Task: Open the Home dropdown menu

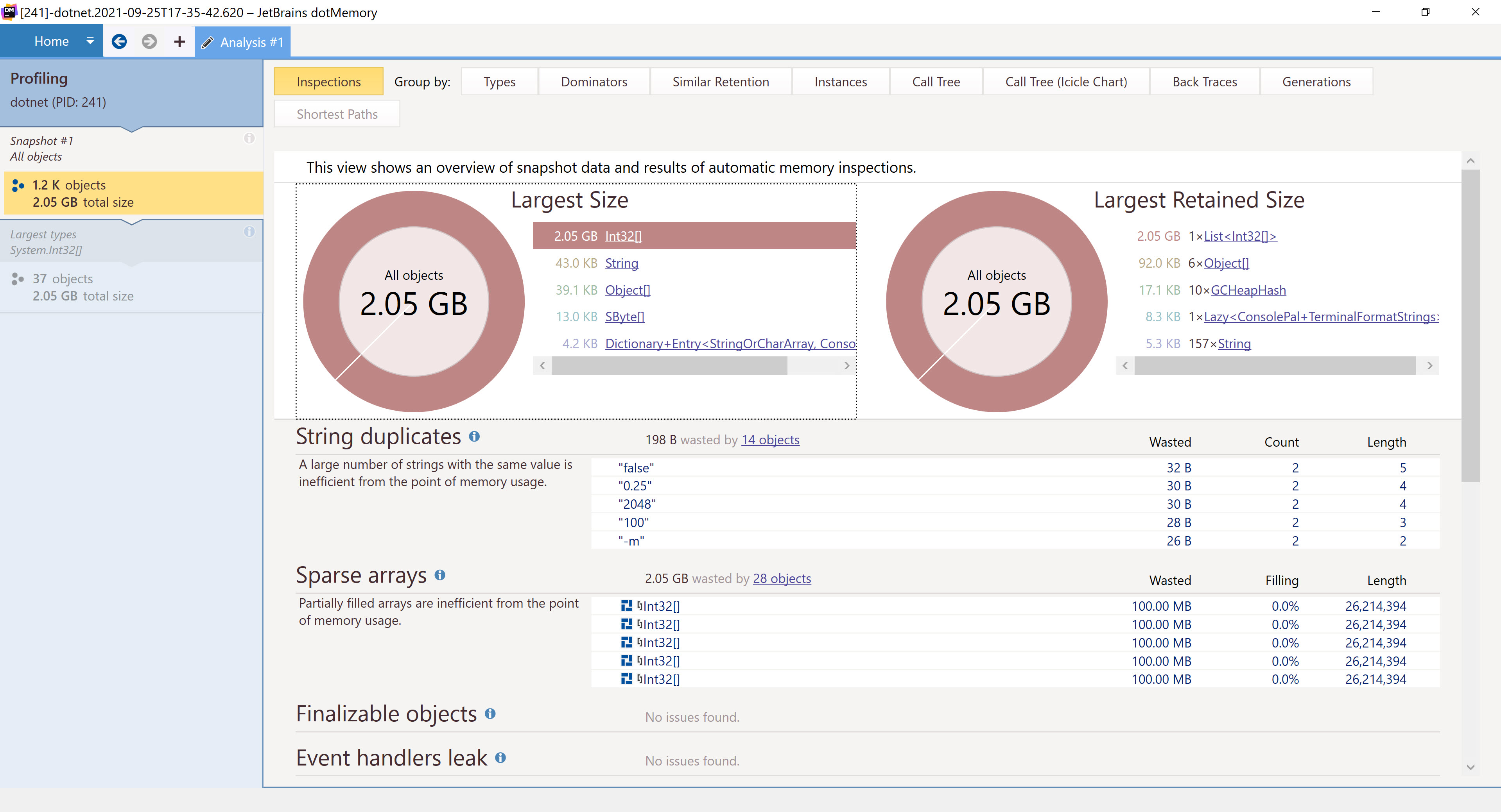Action: point(90,41)
